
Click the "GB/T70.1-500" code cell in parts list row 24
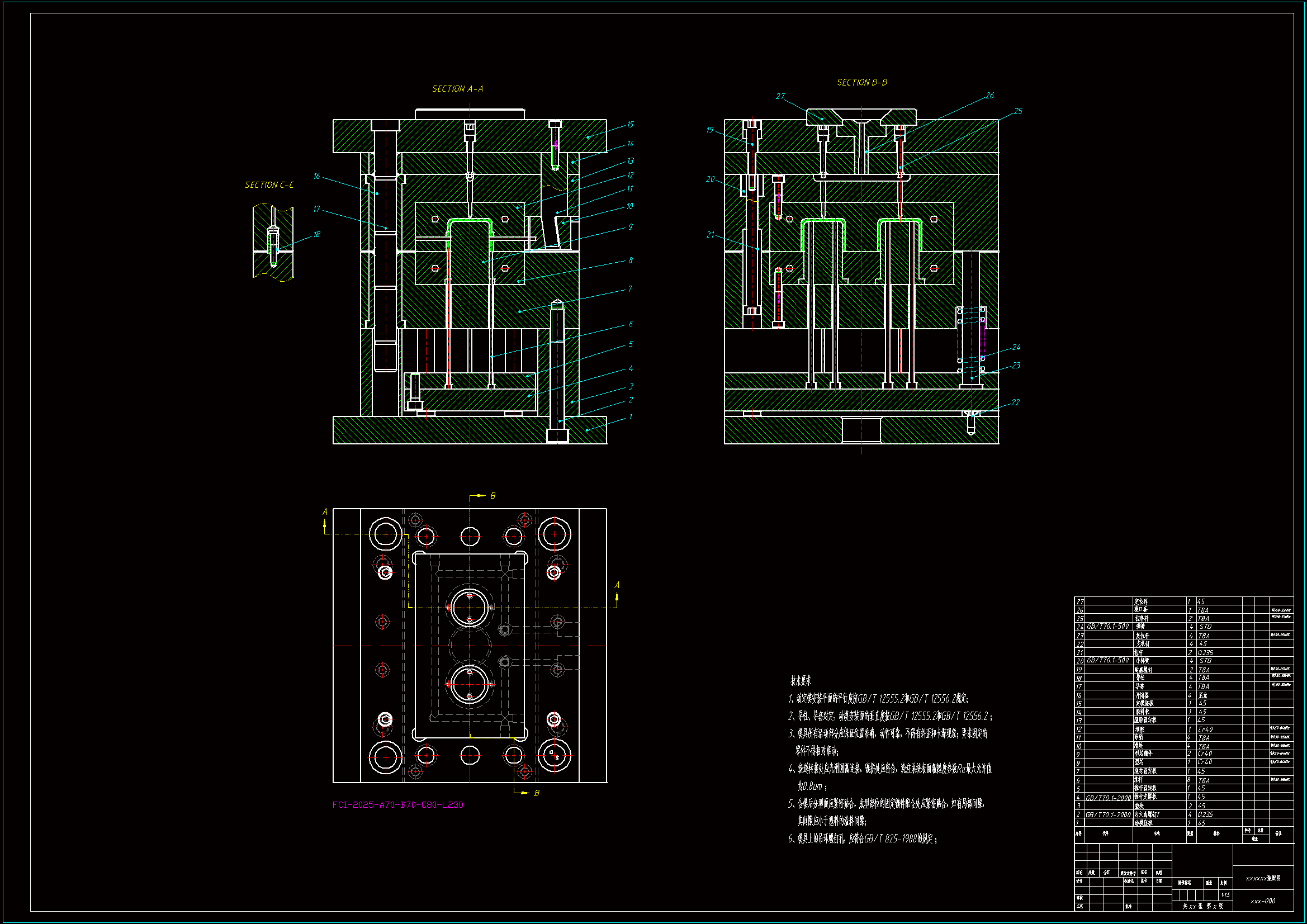point(1108,627)
